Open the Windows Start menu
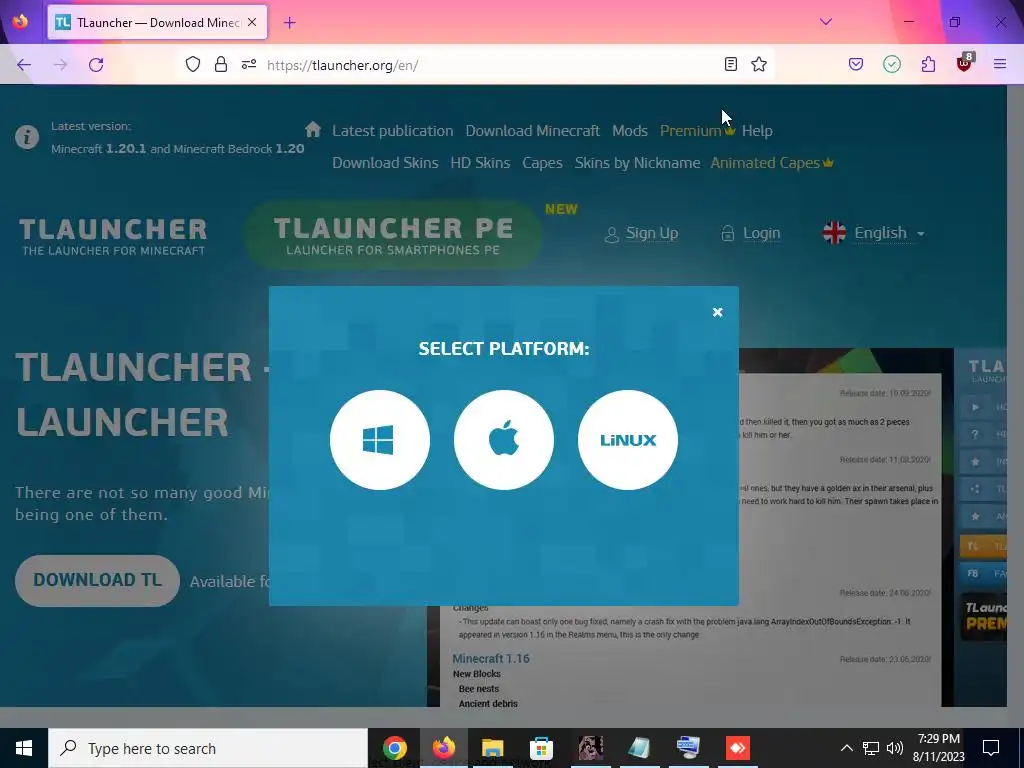This screenshot has height=768, width=1024. coord(24,748)
